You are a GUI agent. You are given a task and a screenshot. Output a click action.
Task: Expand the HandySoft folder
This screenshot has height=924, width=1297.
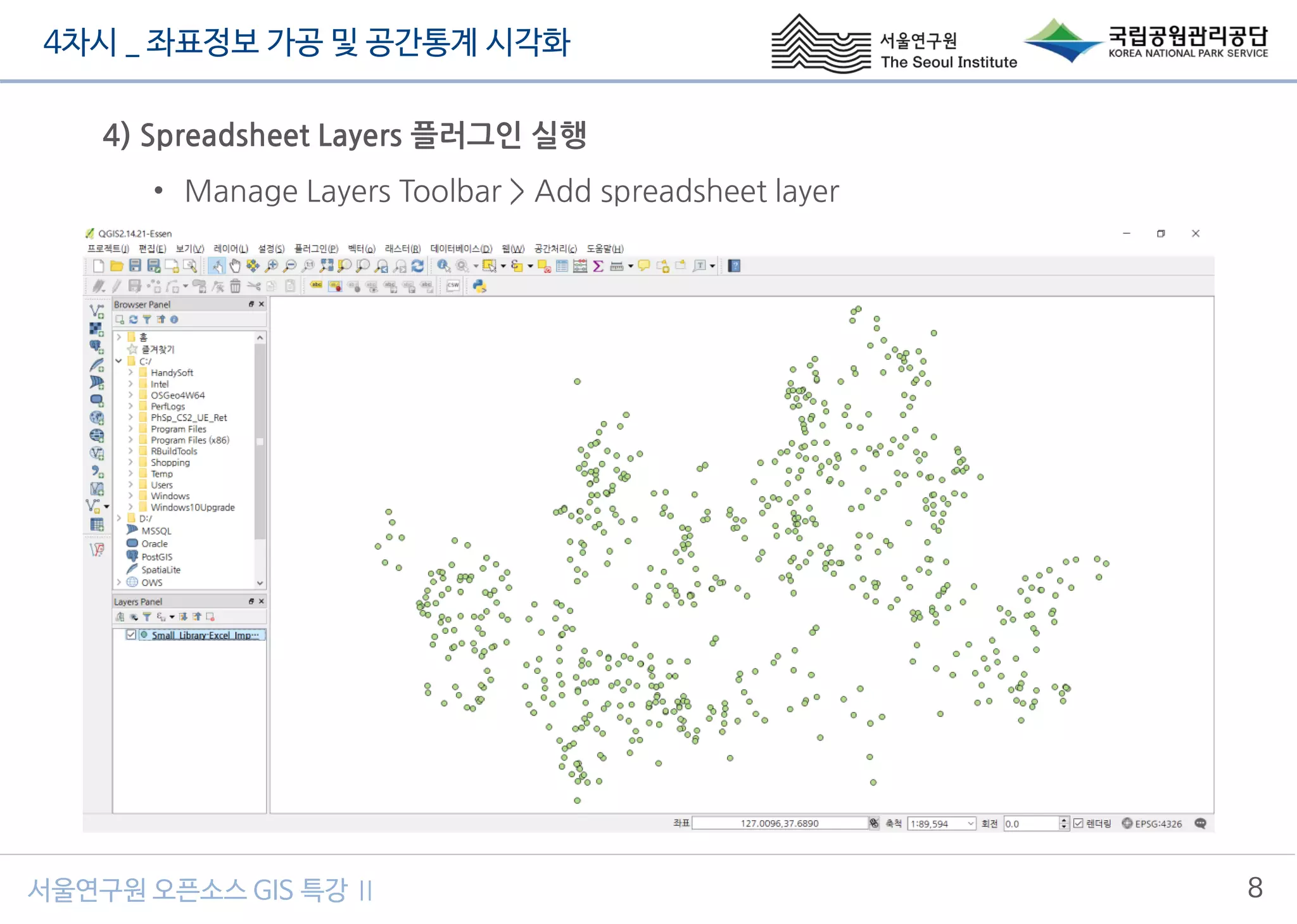(x=130, y=372)
